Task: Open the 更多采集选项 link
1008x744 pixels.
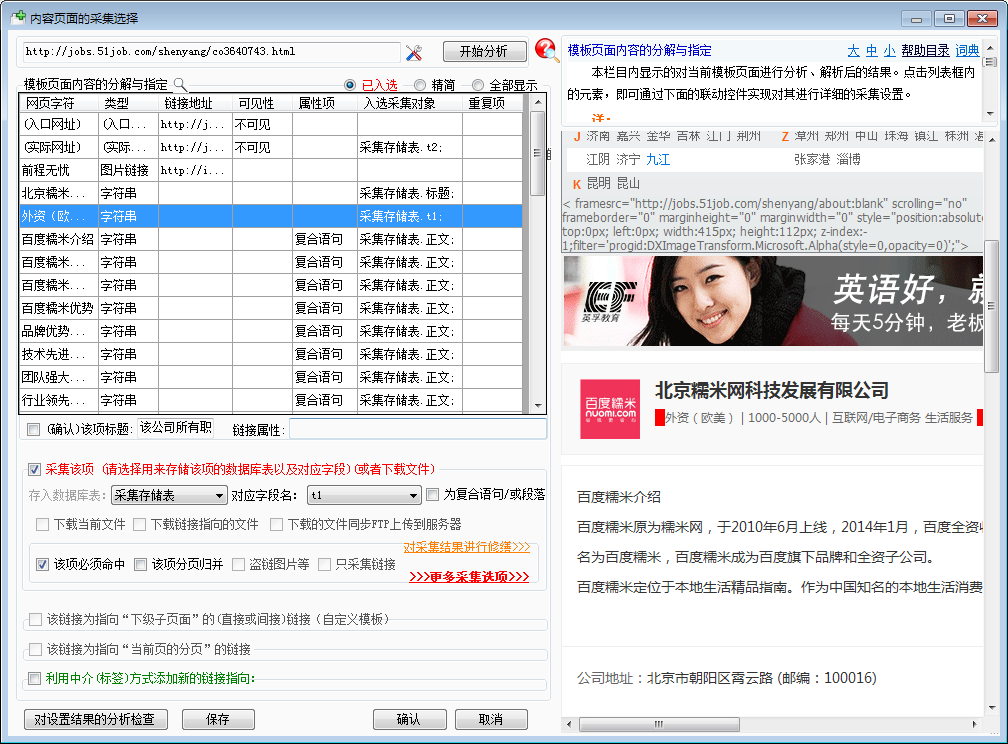Action: click(x=469, y=577)
